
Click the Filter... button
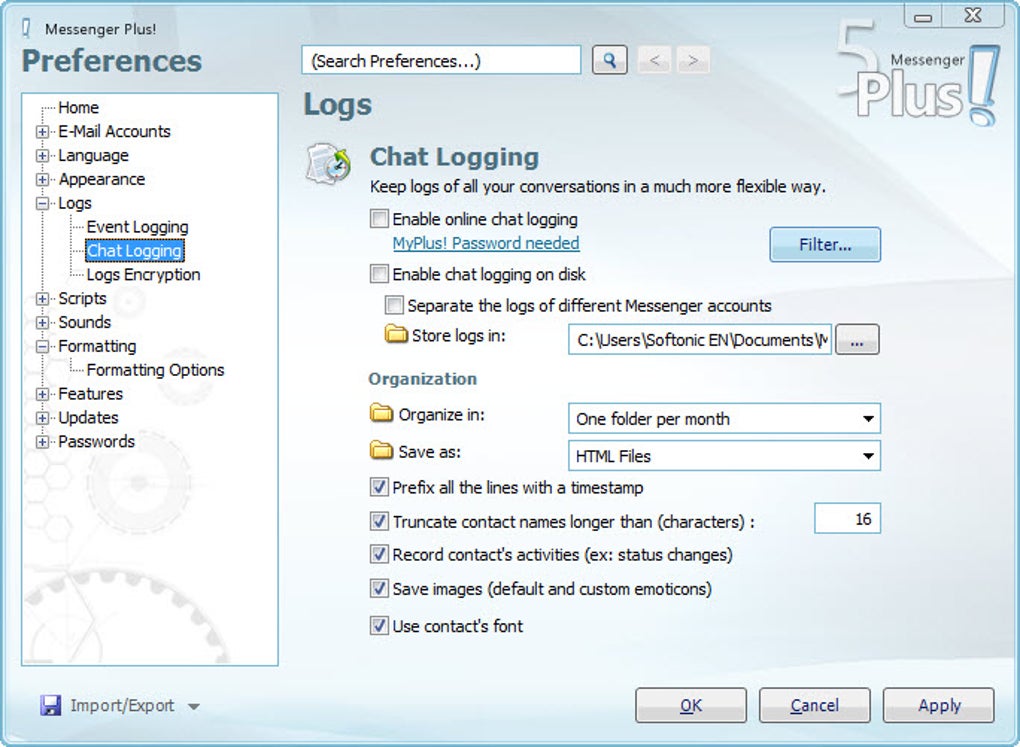[x=825, y=245]
